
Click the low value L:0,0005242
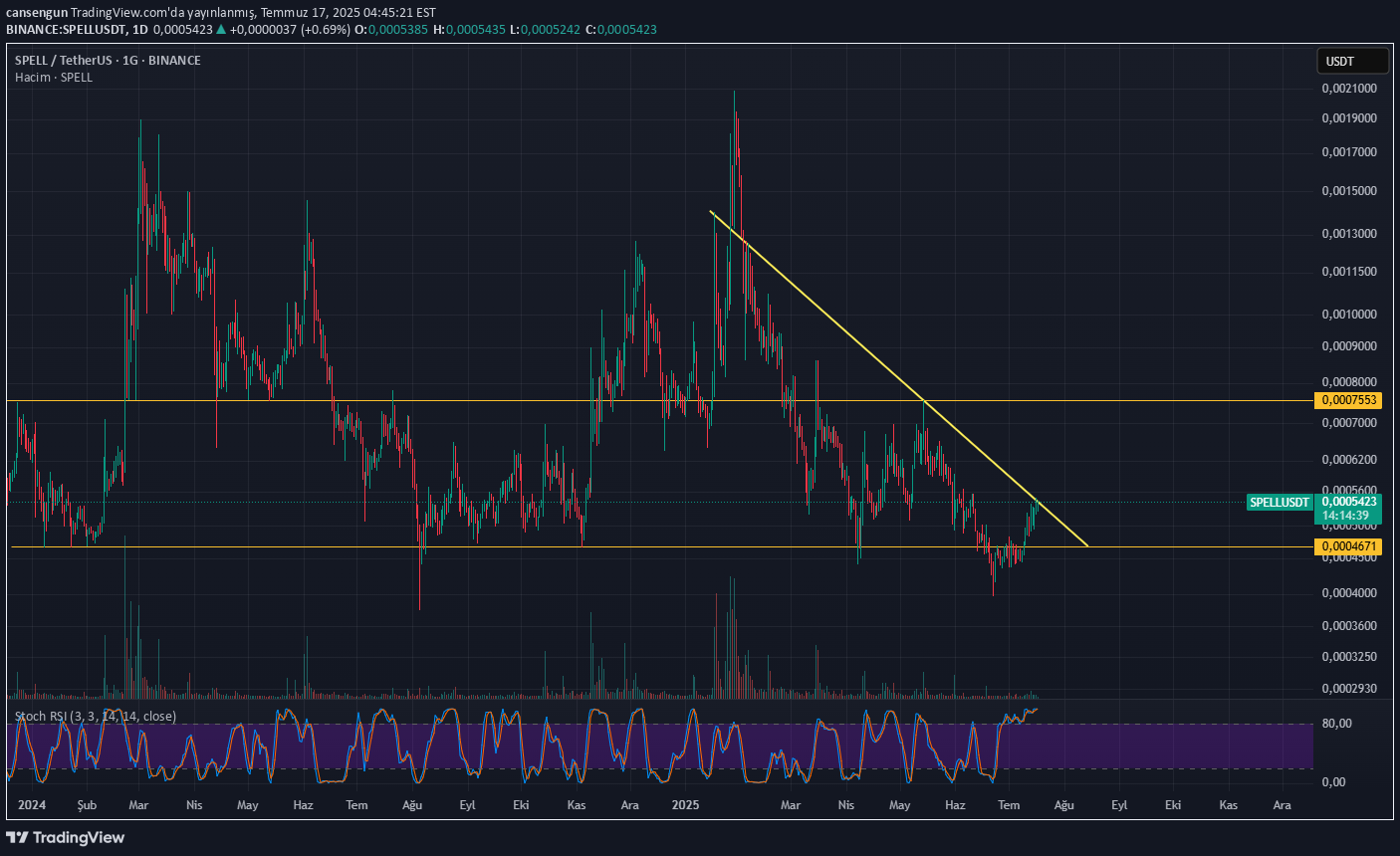coord(545,30)
